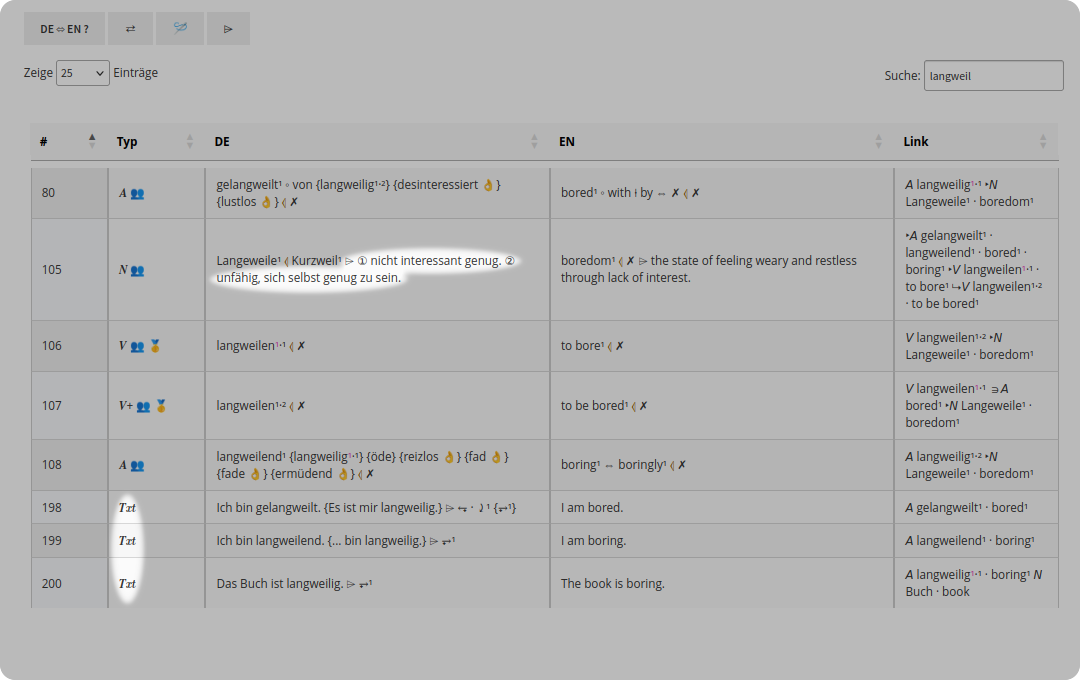Click the number 80 cell

[x=70, y=193]
